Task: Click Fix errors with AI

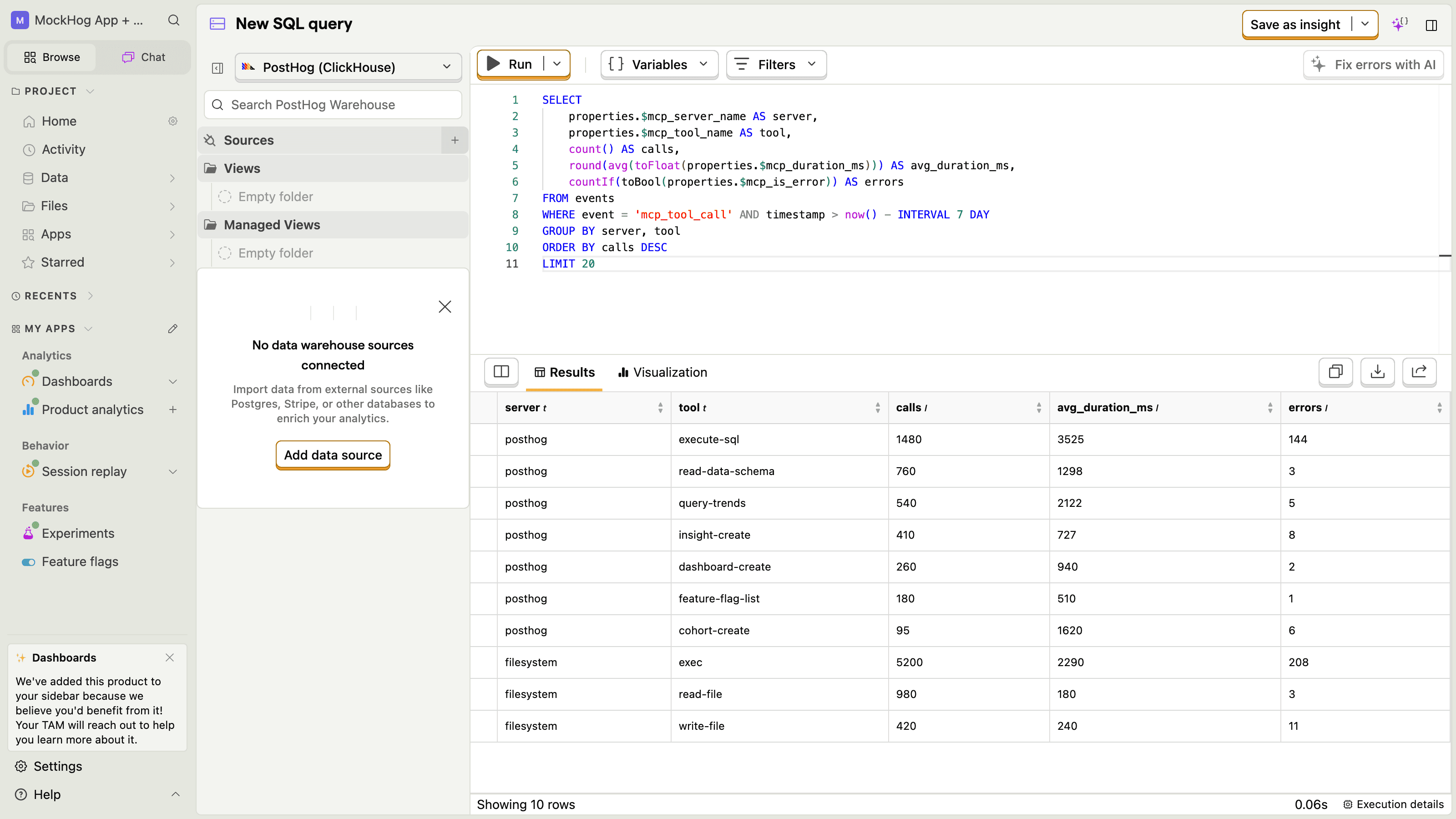Action: coord(1374,65)
